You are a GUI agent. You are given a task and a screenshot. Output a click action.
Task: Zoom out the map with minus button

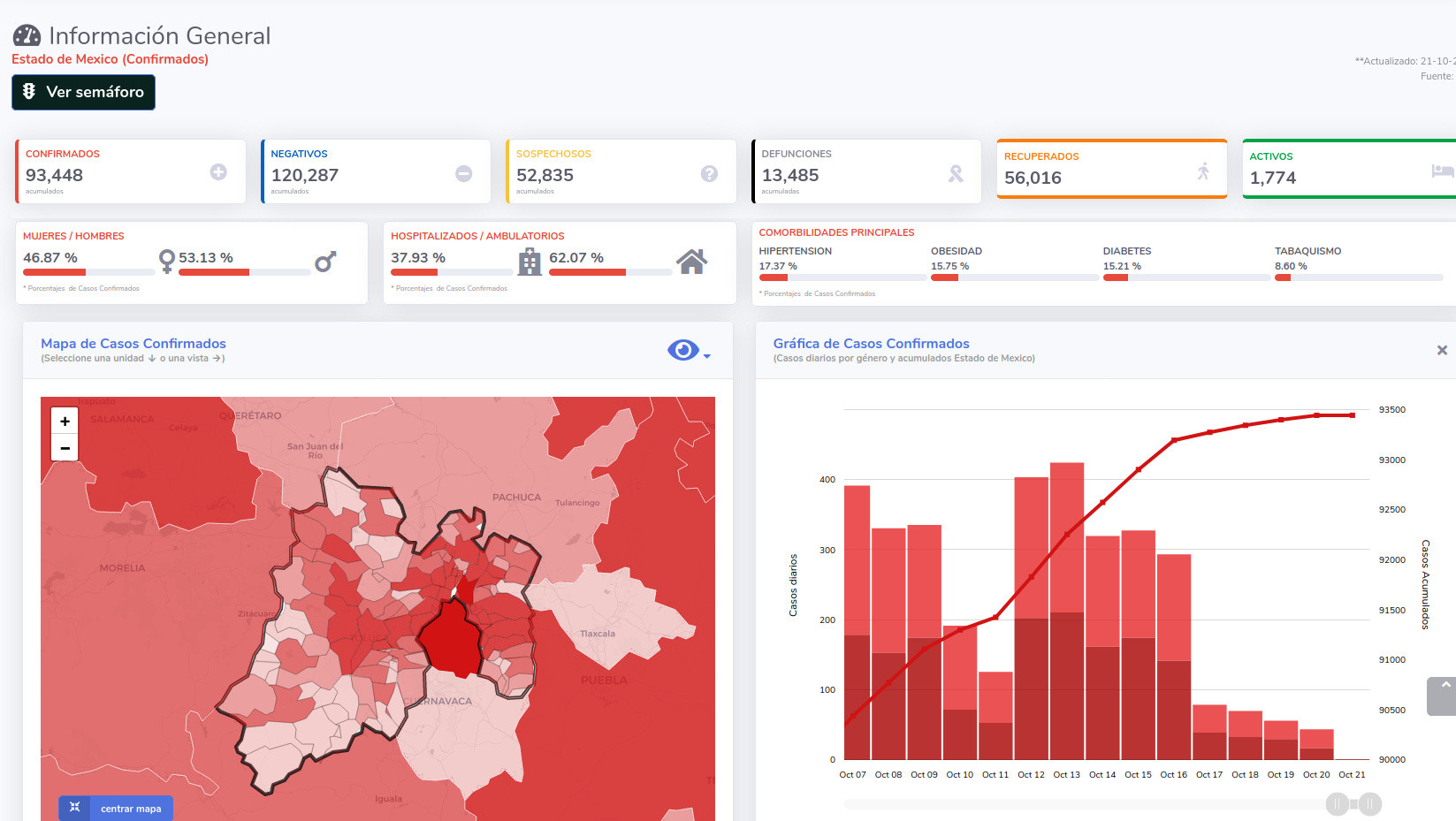click(x=65, y=448)
